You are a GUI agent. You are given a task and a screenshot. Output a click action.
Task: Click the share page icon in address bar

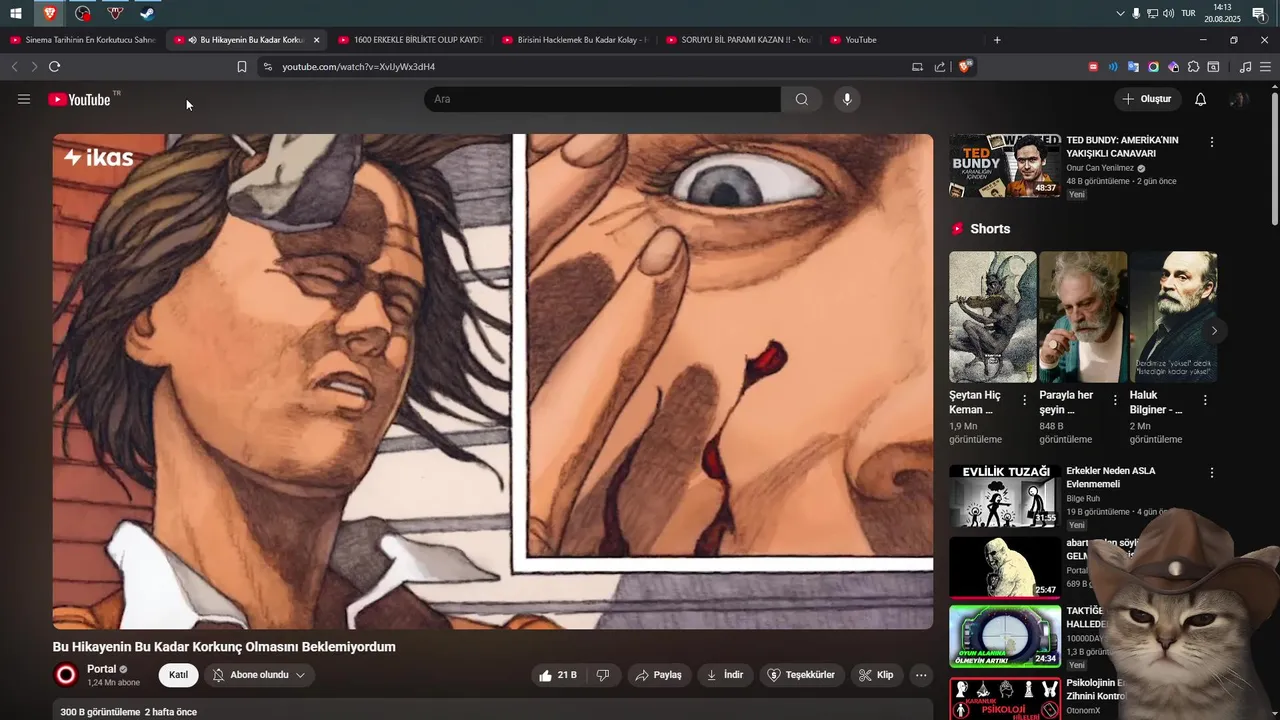[940, 67]
